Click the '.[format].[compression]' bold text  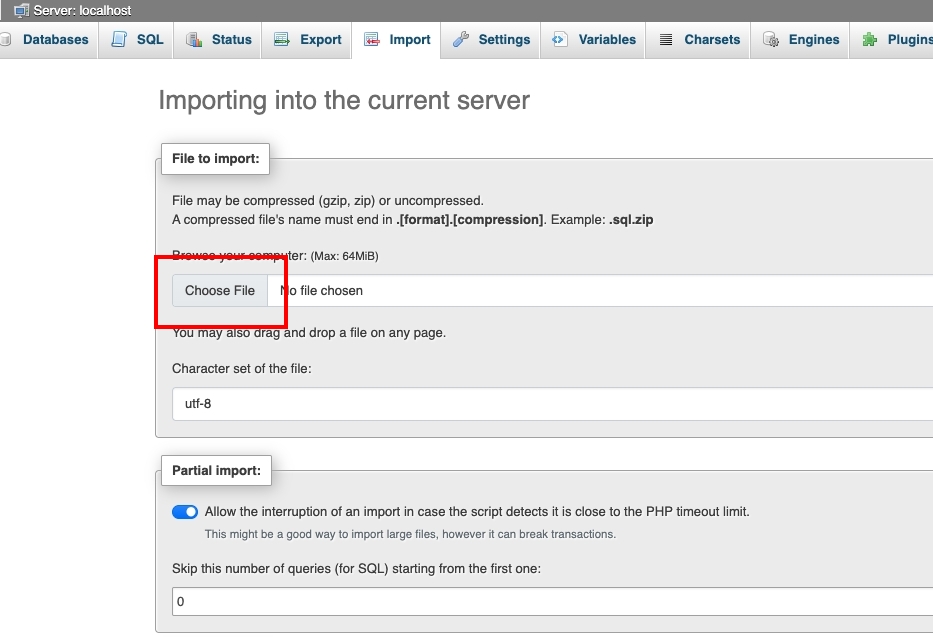point(469,219)
